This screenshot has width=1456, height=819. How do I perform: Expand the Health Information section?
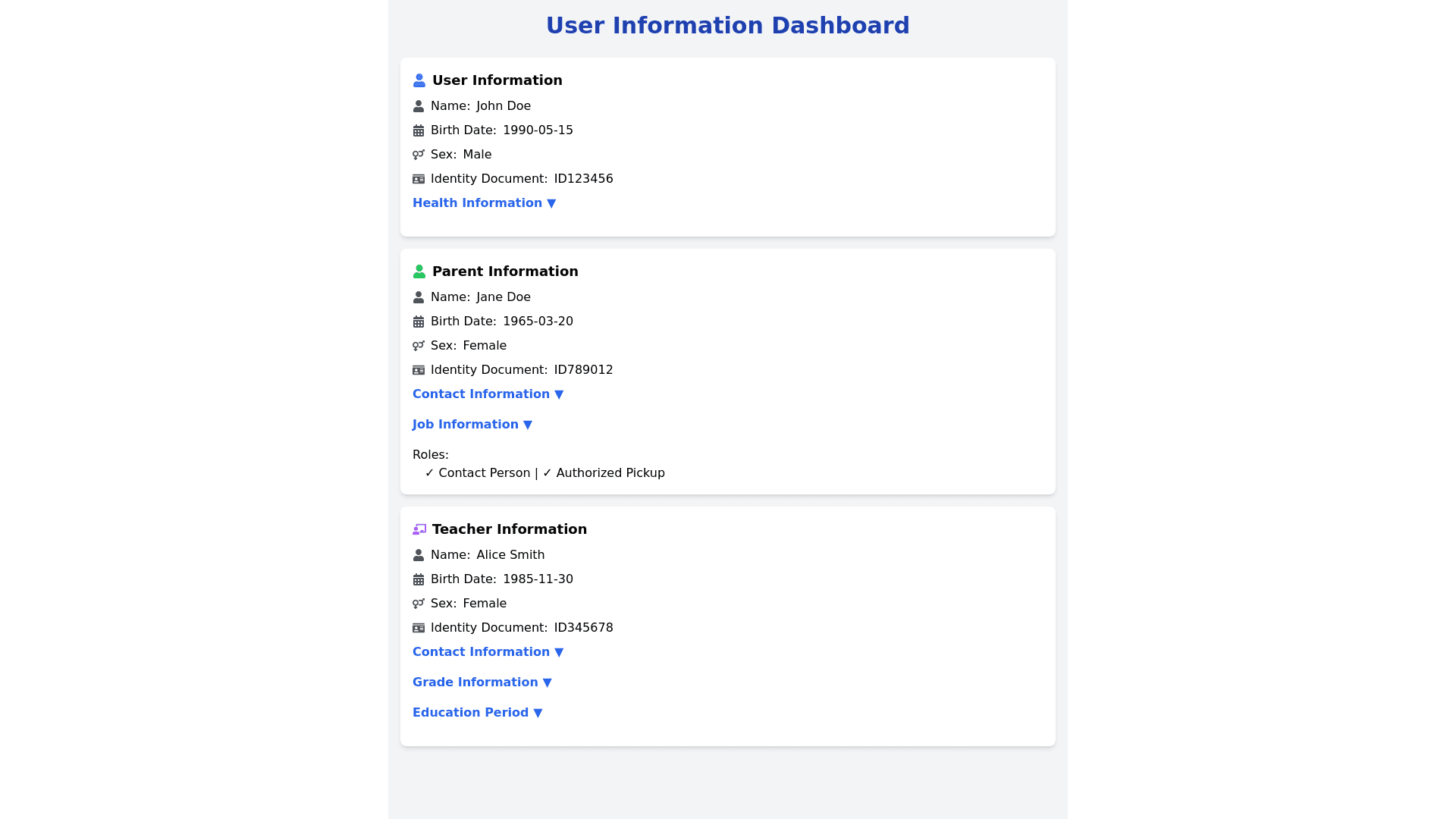484,203
